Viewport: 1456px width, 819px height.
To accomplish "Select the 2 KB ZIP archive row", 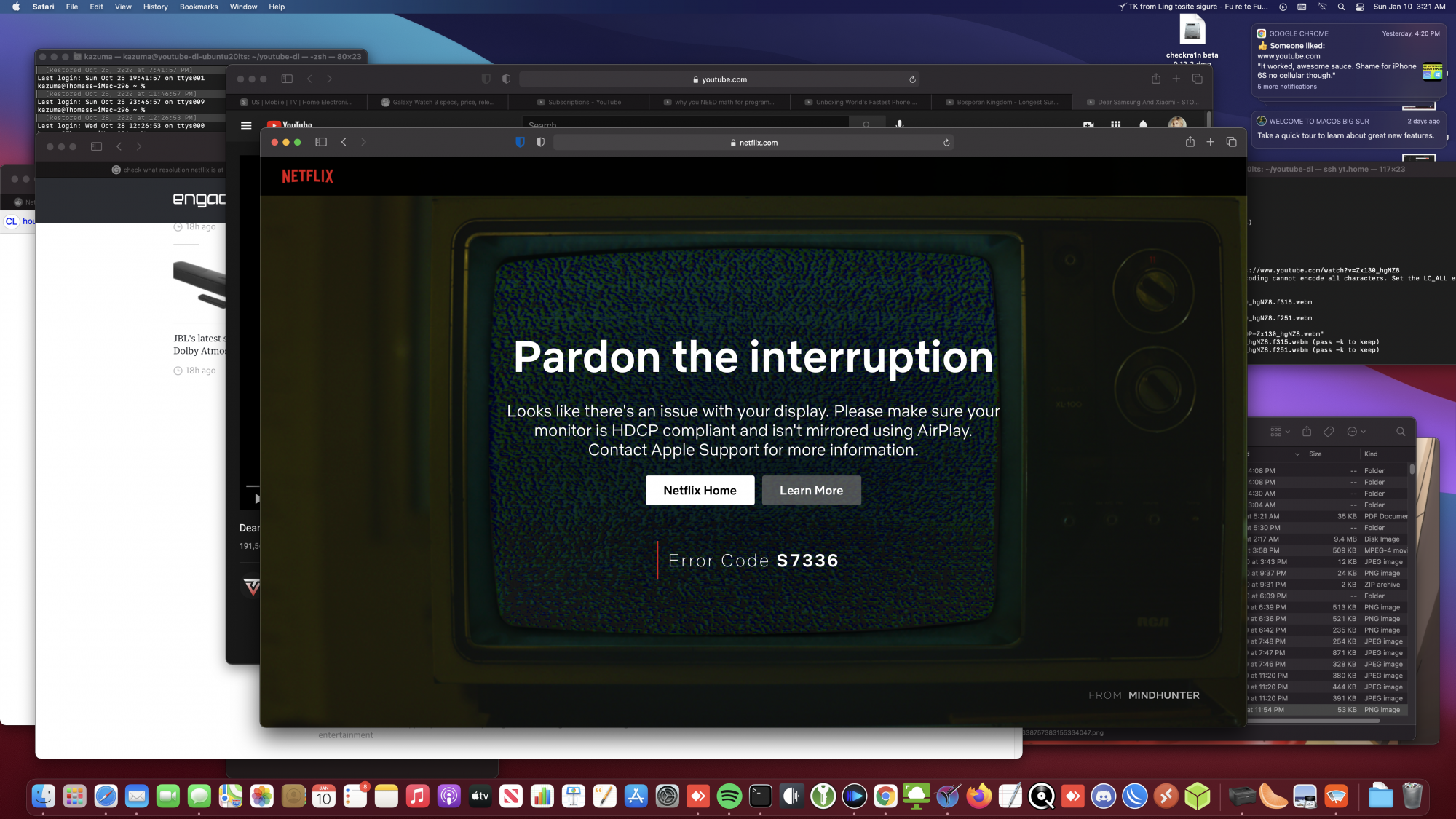I will (x=1328, y=585).
